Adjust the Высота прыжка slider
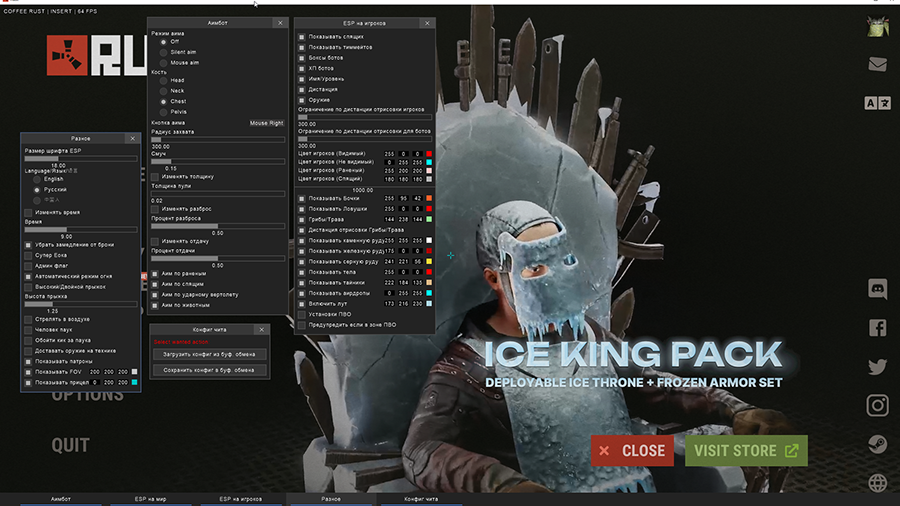Screen dimensions: 900x506 coord(81,304)
